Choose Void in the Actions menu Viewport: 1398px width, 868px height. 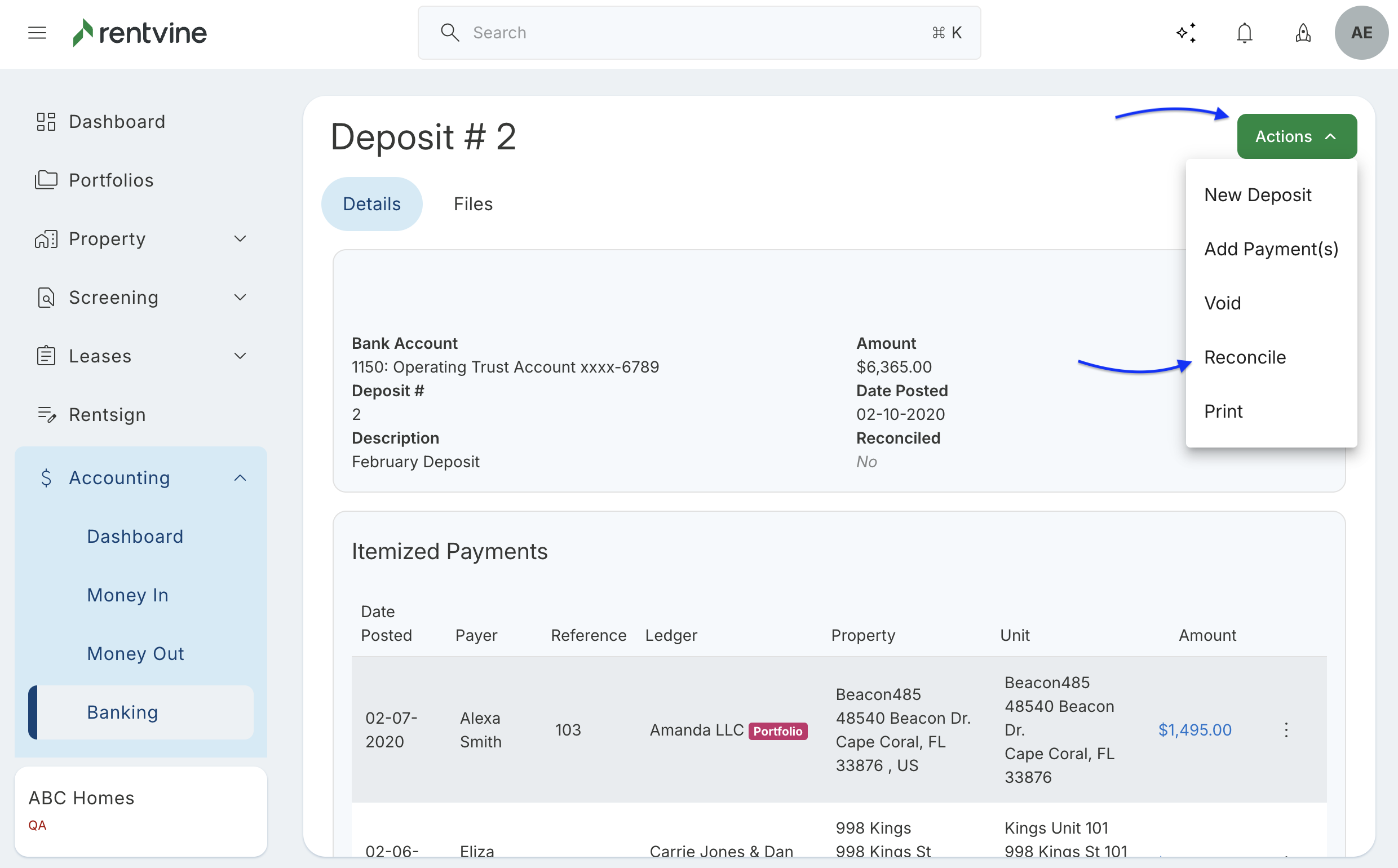point(1222,303)
